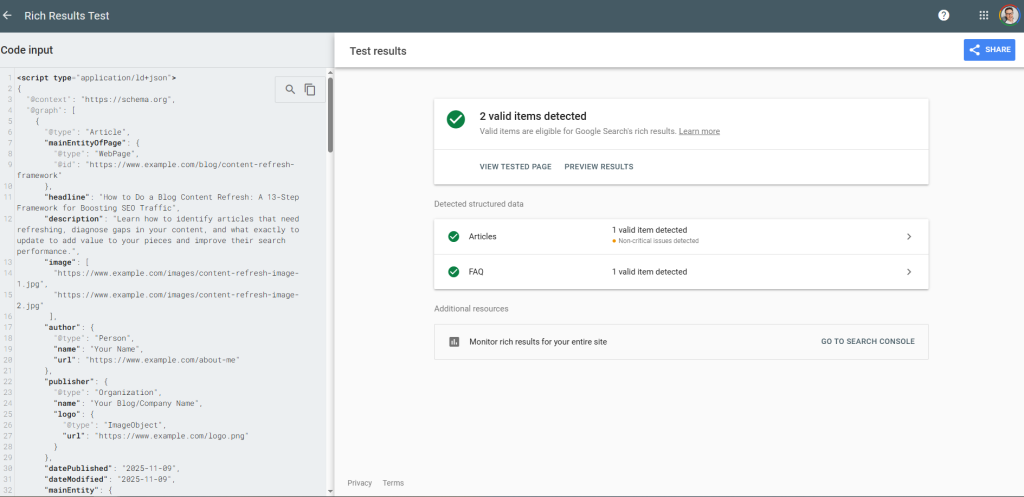1024x497 pixels.
Task: Expand the Articles result row chevron
Action: click(x=908, y=236)
